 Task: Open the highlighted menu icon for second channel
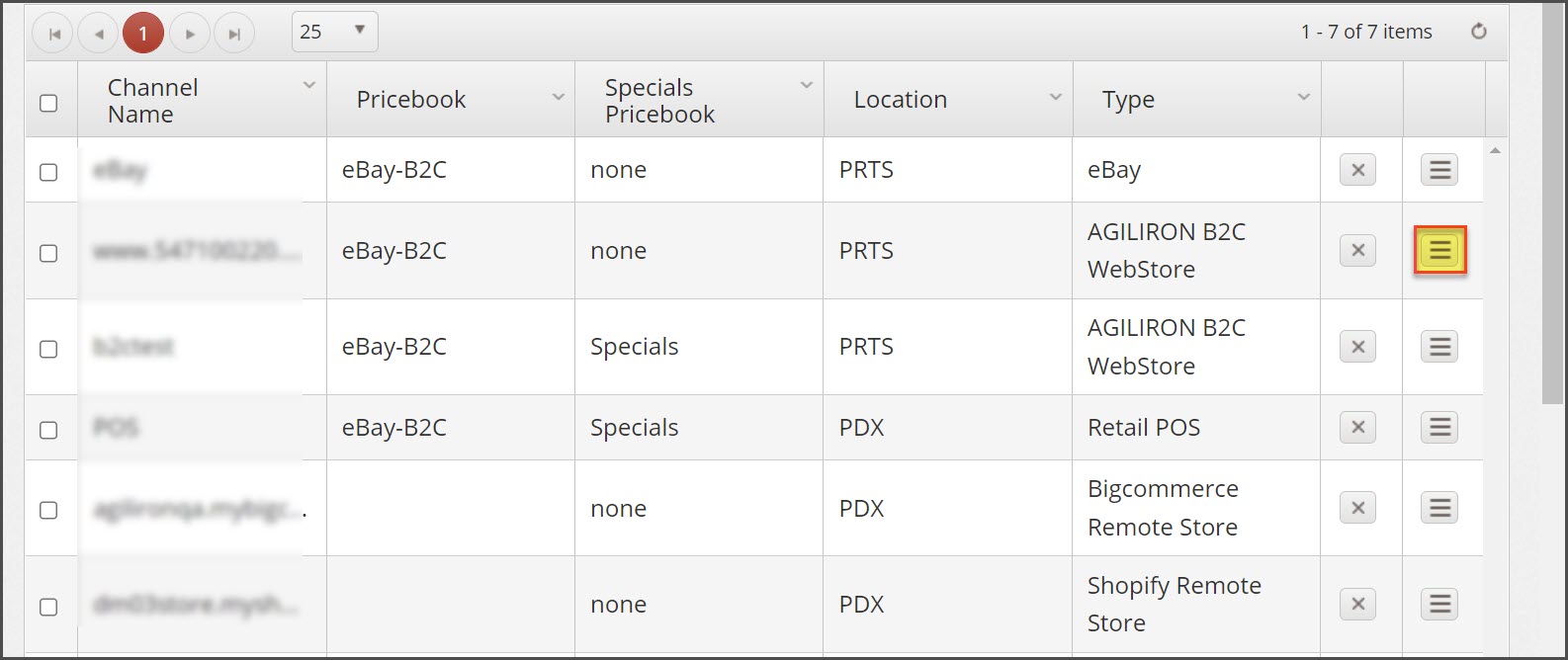pos(1439,251)
